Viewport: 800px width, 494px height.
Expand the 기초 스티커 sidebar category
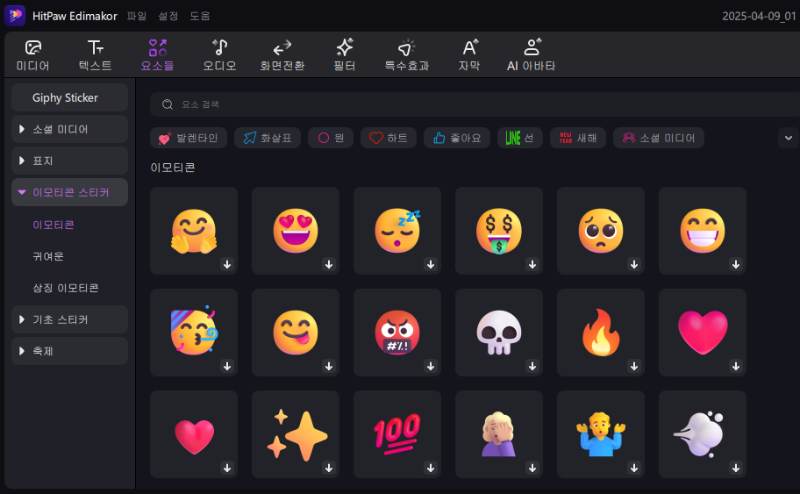coord(69,319)
